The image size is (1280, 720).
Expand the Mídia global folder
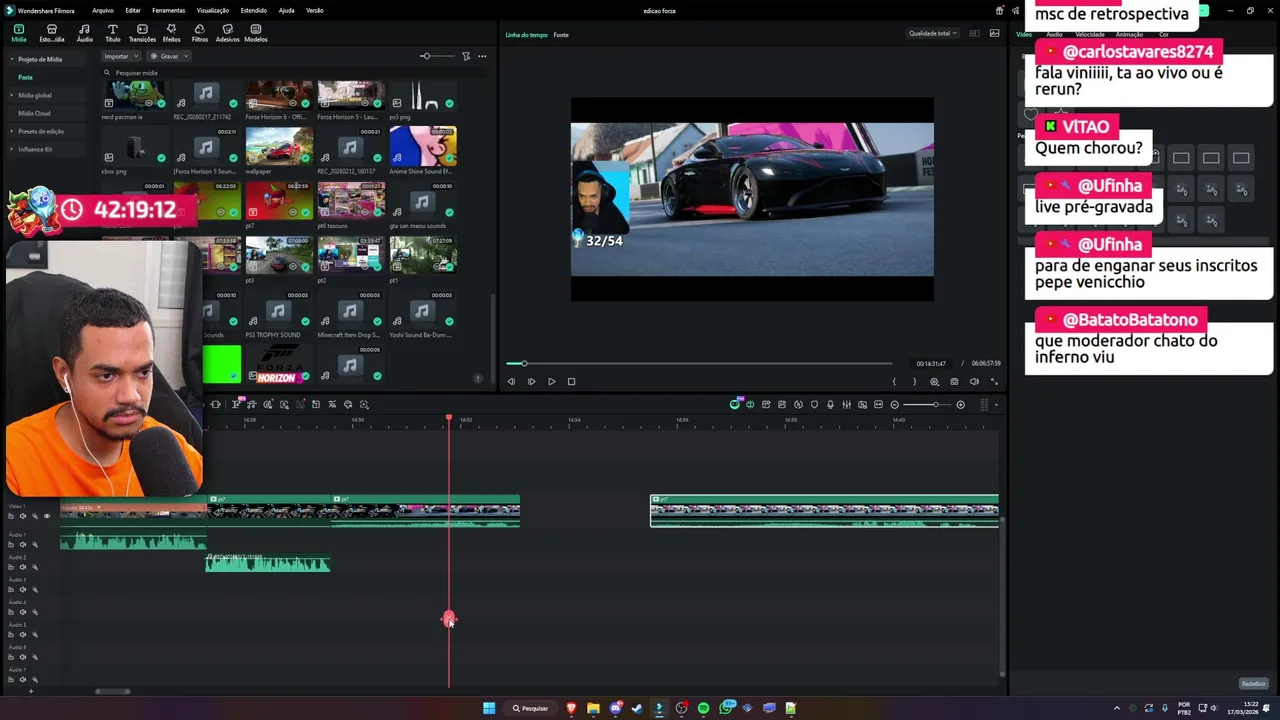coord(12,95)
